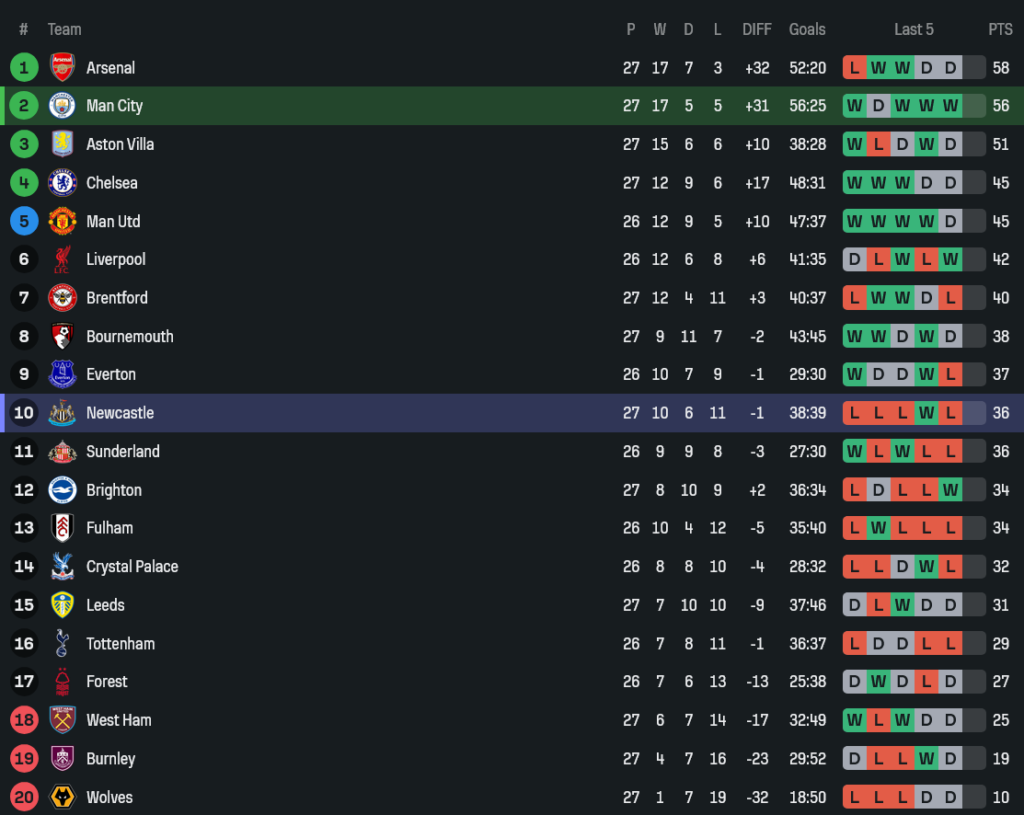This screenshot has height=815, width=1024.
Task: Click the Wolves club badge icon
Action: pos(62,797)
